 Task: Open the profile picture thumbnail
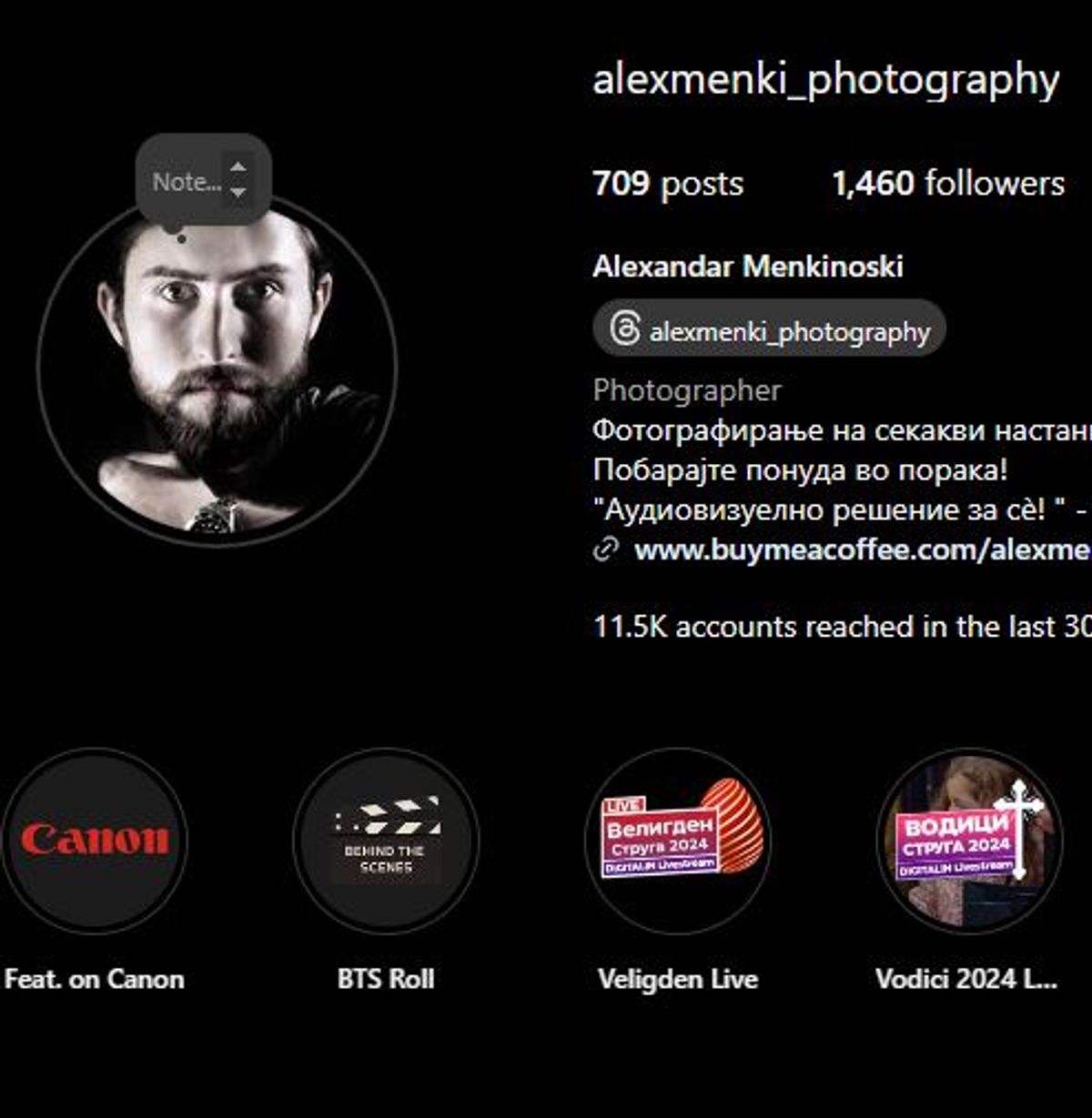click(217, 368)
